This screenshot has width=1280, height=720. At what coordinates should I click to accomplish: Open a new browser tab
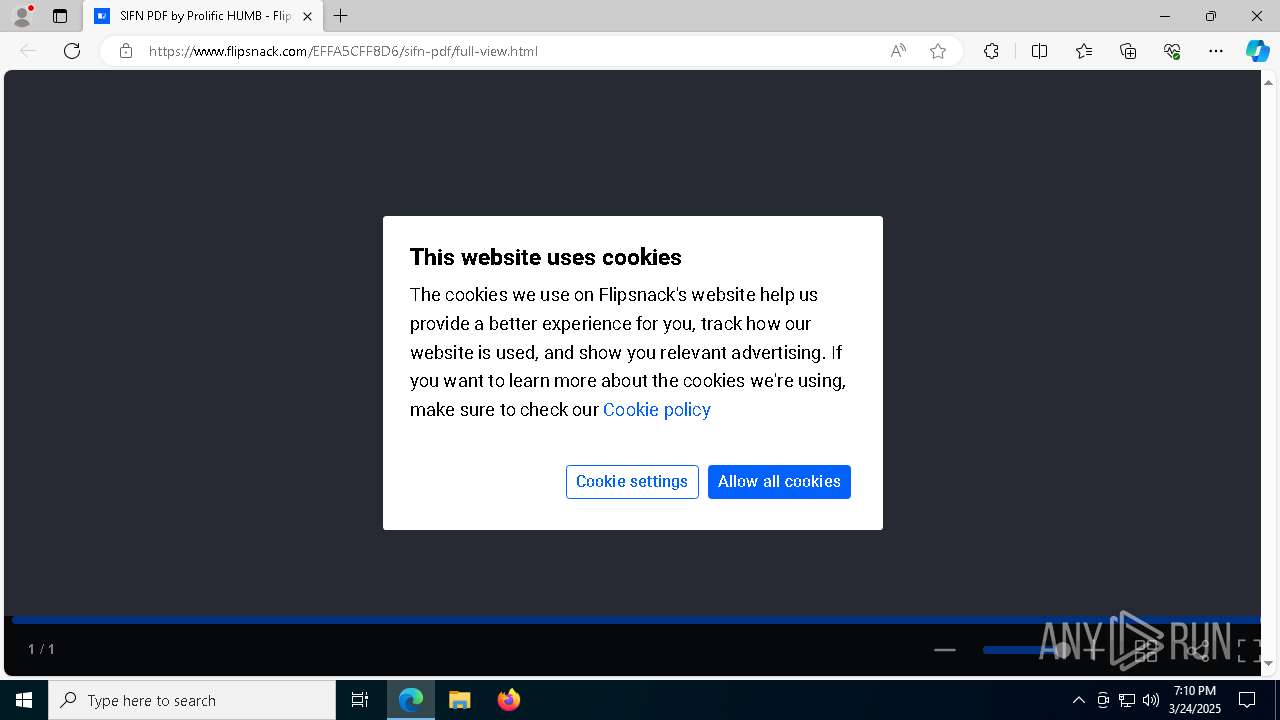340,16
